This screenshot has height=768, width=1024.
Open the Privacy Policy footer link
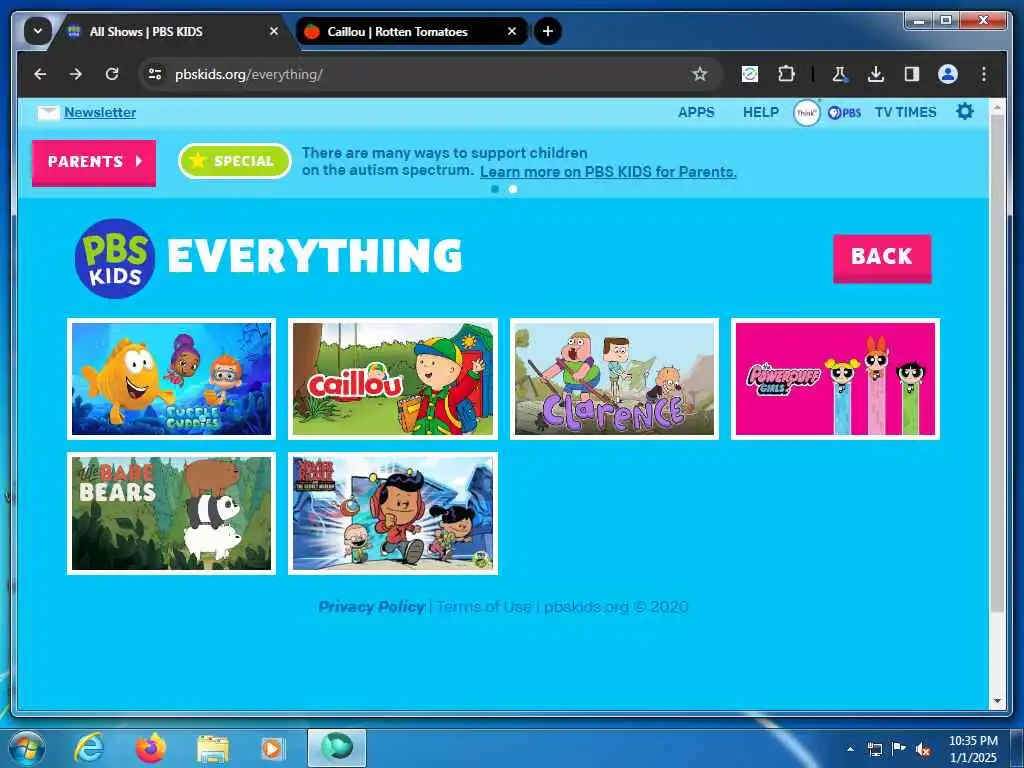coord(371,607)
